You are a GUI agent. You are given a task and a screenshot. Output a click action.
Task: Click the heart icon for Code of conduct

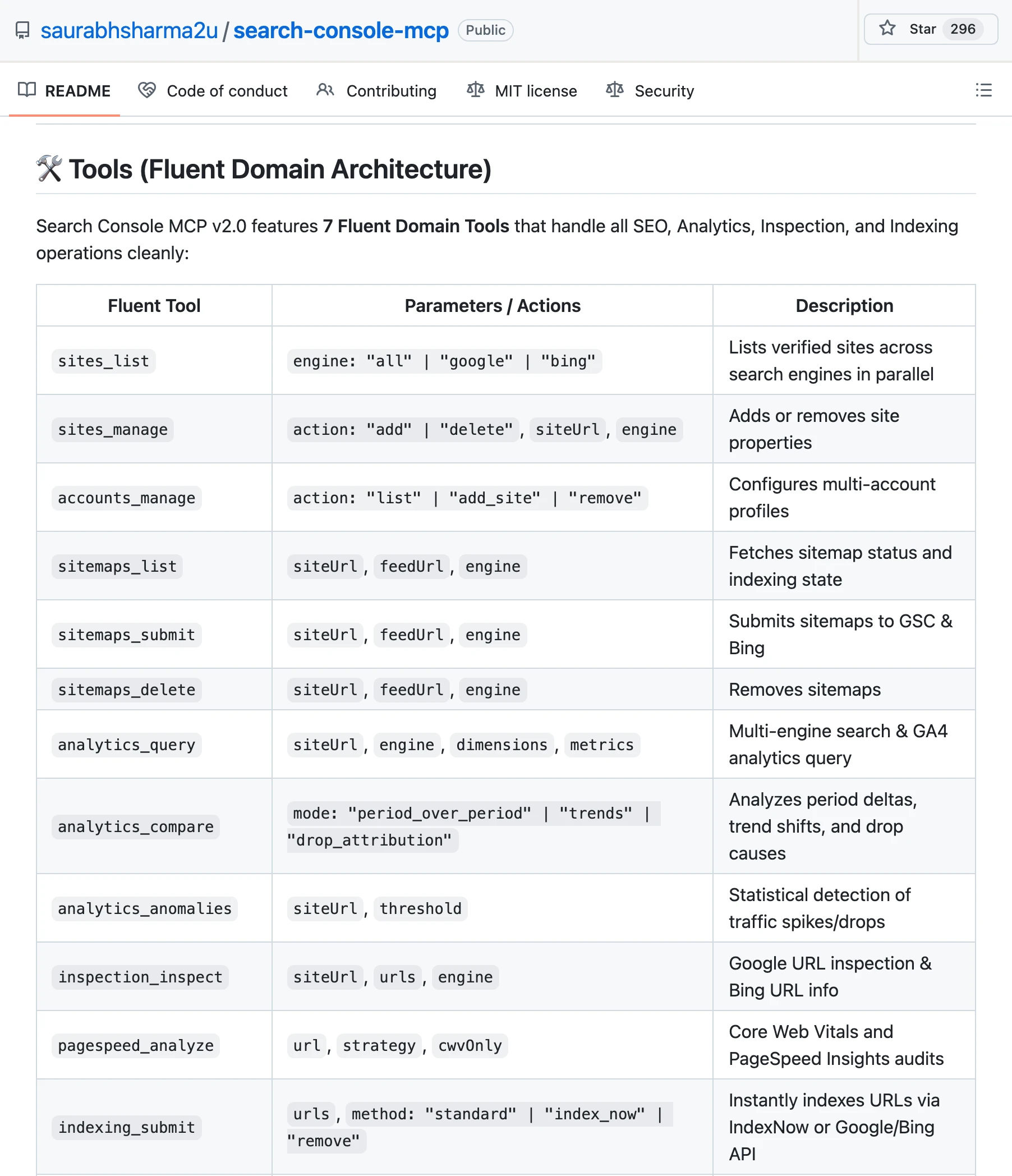click(147, 90)
